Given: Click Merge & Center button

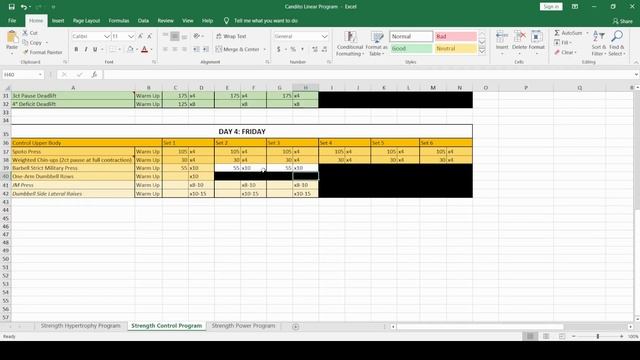Looking at the screenshot, I should click(x=238, y=49).
